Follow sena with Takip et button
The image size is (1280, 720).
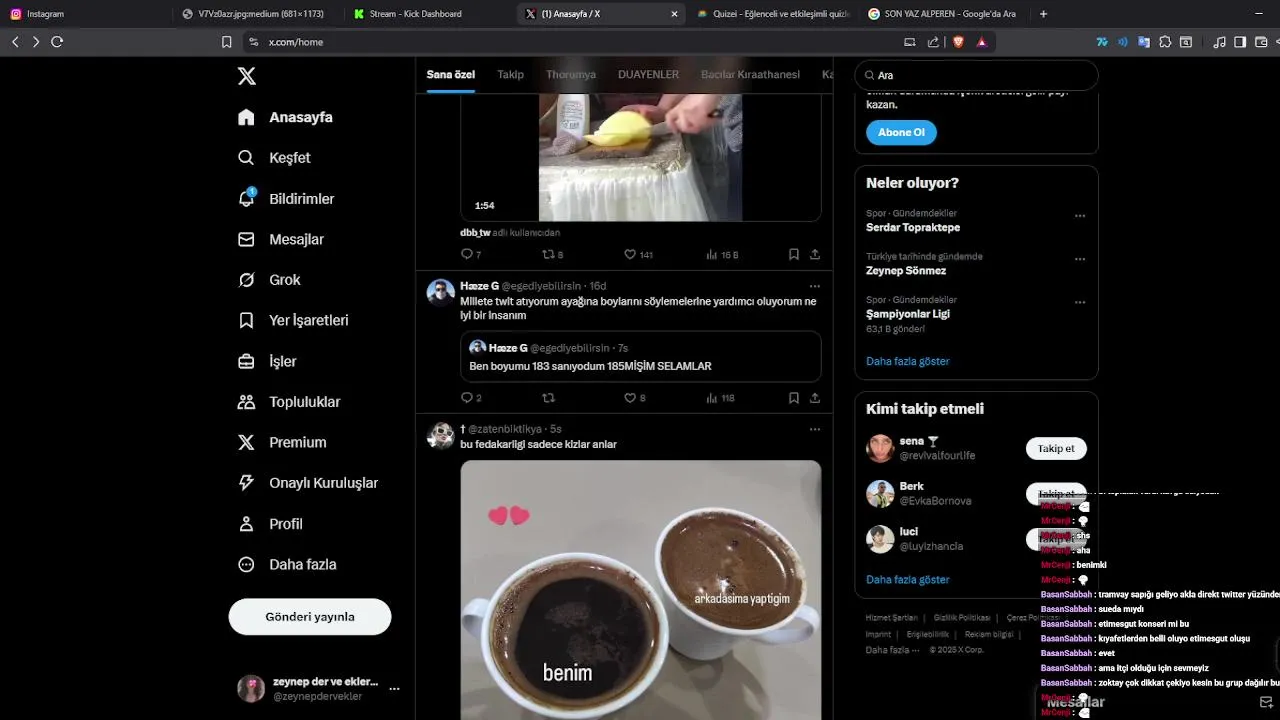pyautogui.click(x=1056, y=449)
